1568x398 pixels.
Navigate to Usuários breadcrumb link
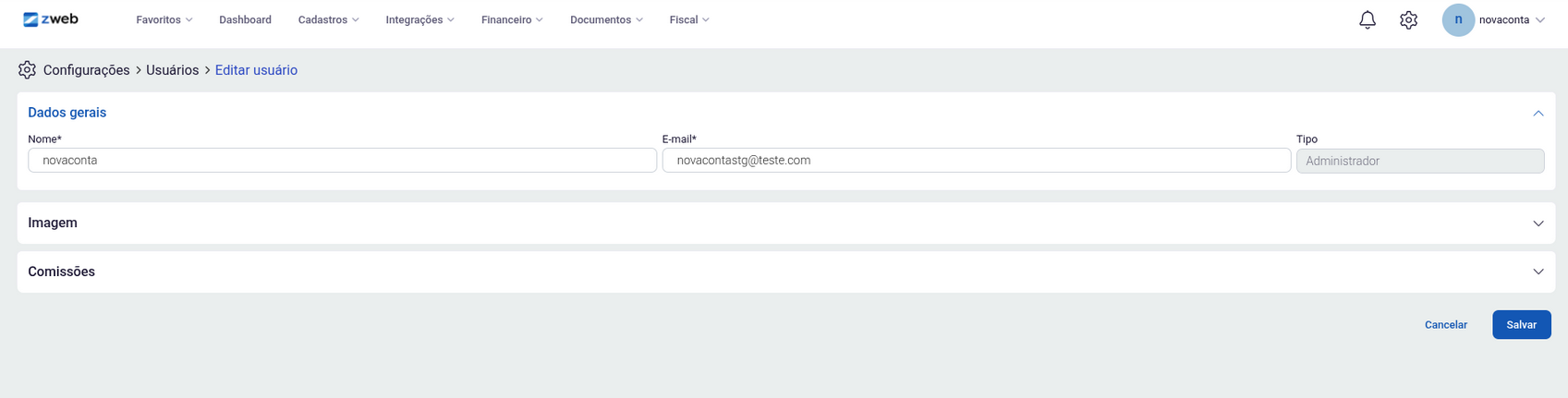pyautogui.click(x=172, y=70)
